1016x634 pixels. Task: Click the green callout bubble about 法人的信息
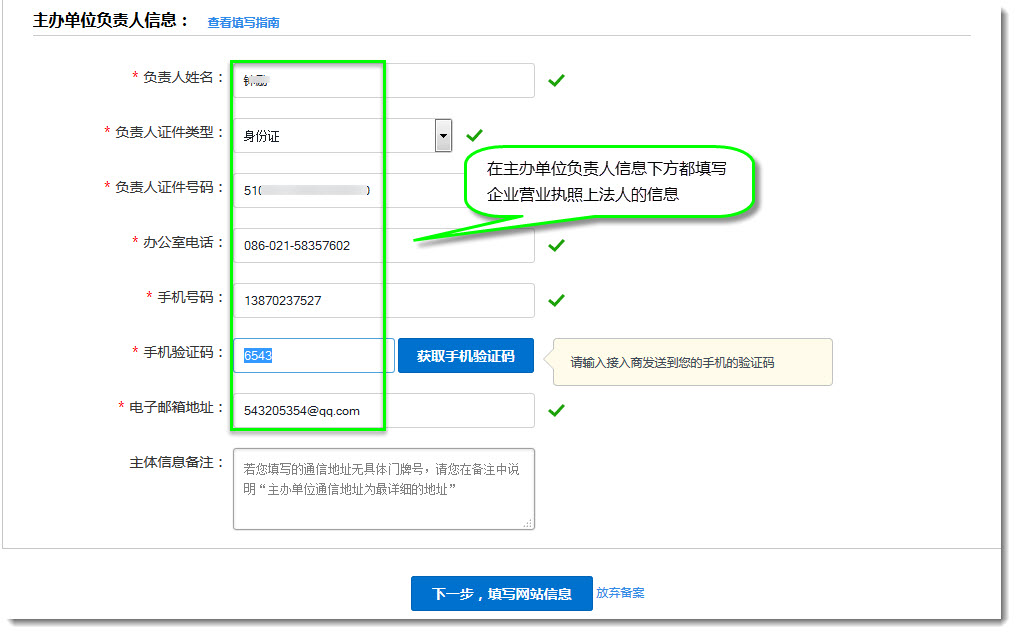pos(608,182)
